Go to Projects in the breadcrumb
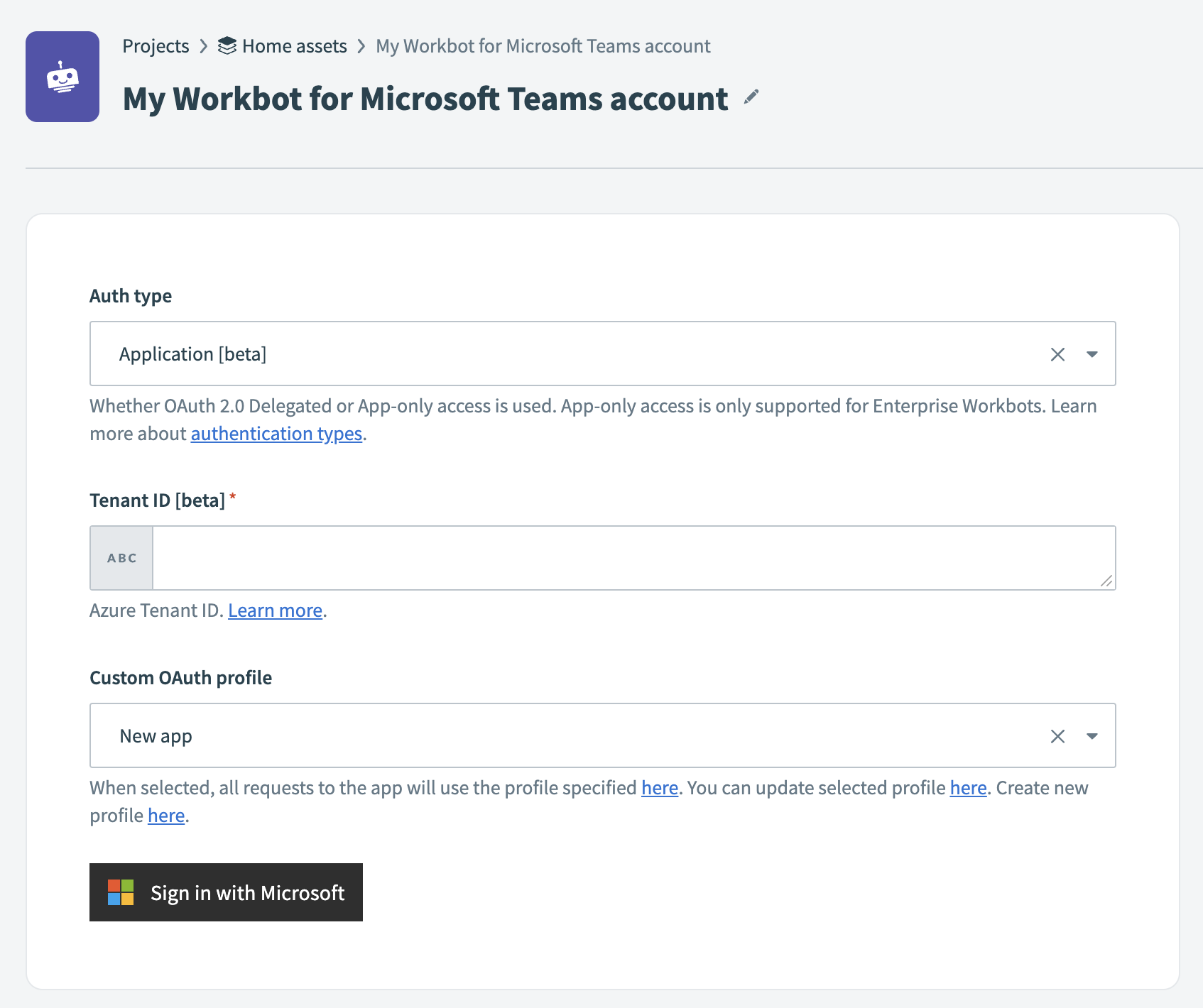This screenshot has width=1203, height=1008. [x=156, y=46]
